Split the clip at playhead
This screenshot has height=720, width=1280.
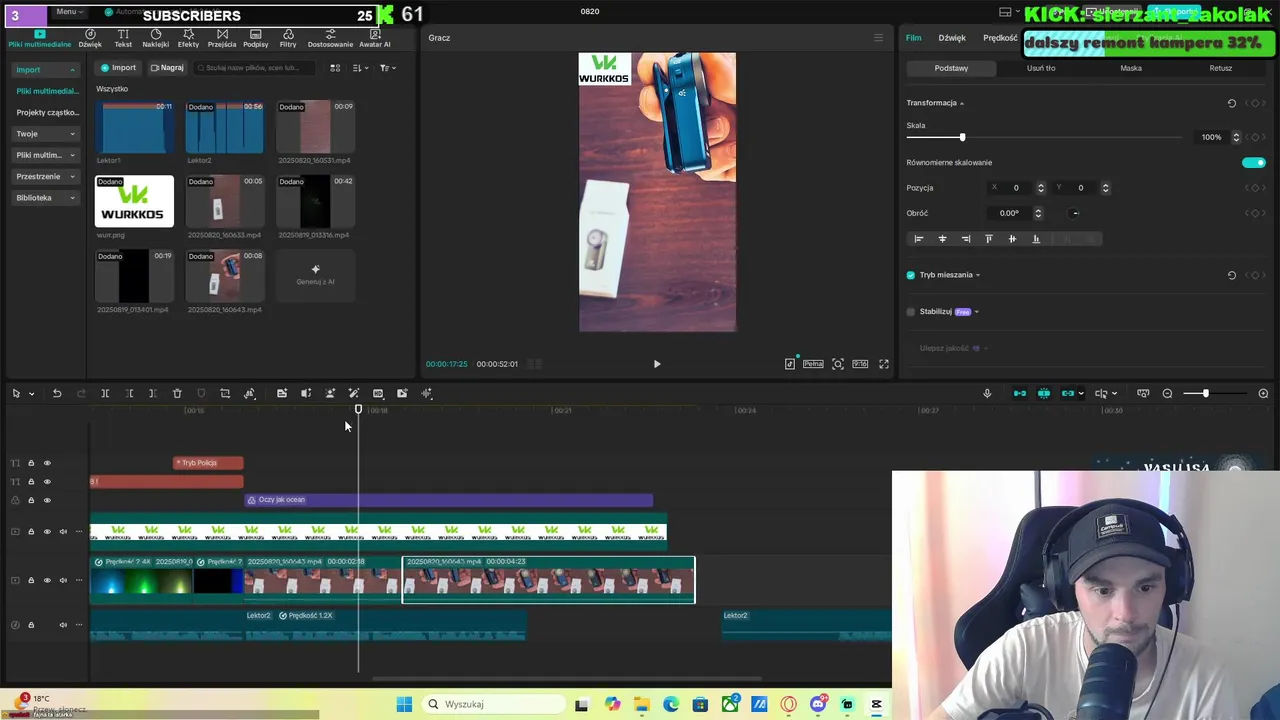105,393
